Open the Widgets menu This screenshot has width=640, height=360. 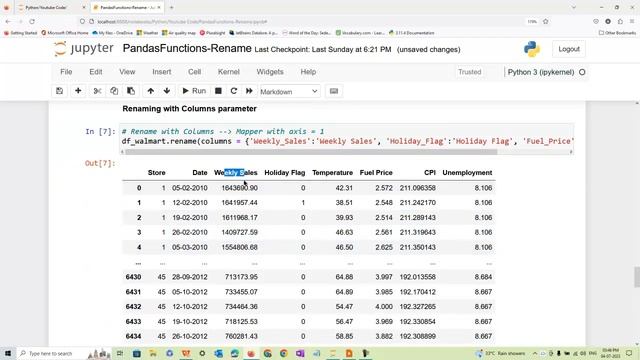(x=270, y=72)
